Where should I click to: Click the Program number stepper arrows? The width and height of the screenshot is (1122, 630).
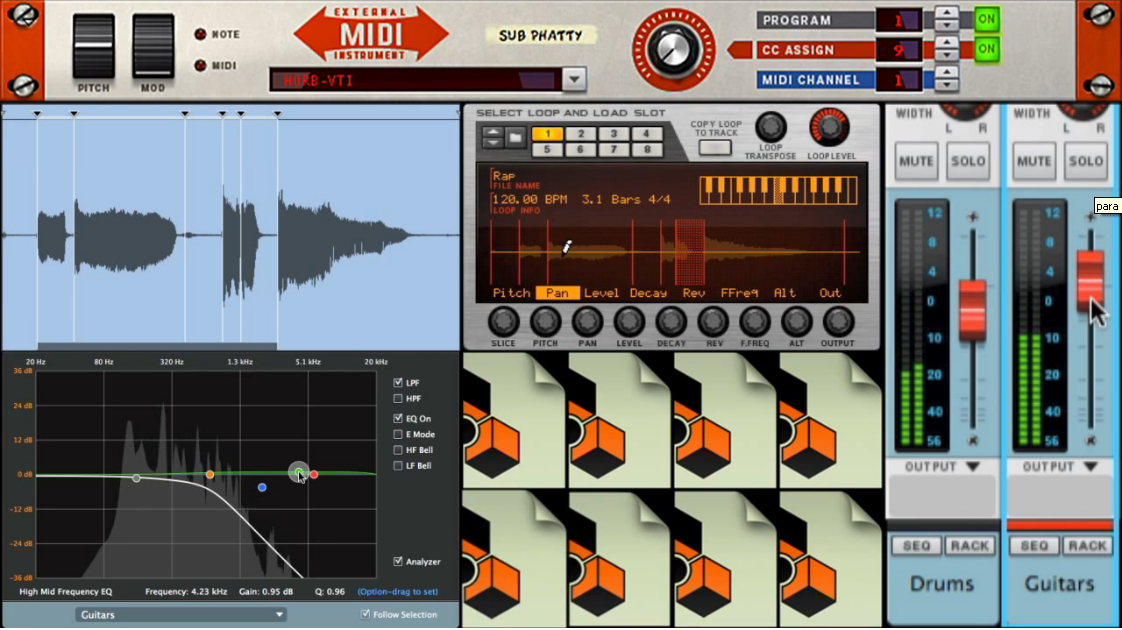point(947,19)
